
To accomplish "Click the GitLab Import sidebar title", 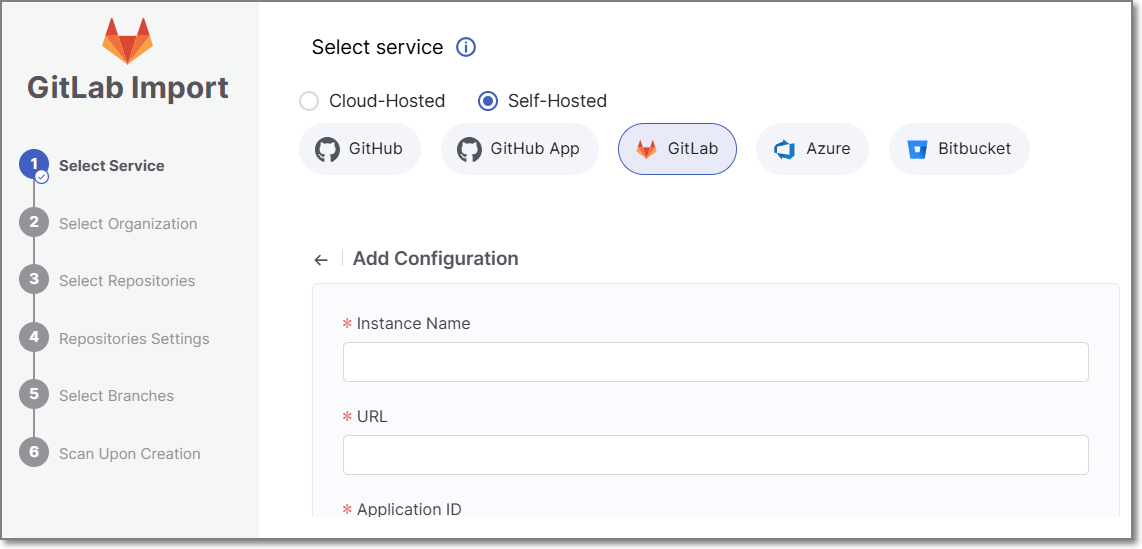I will coord(128,88).
